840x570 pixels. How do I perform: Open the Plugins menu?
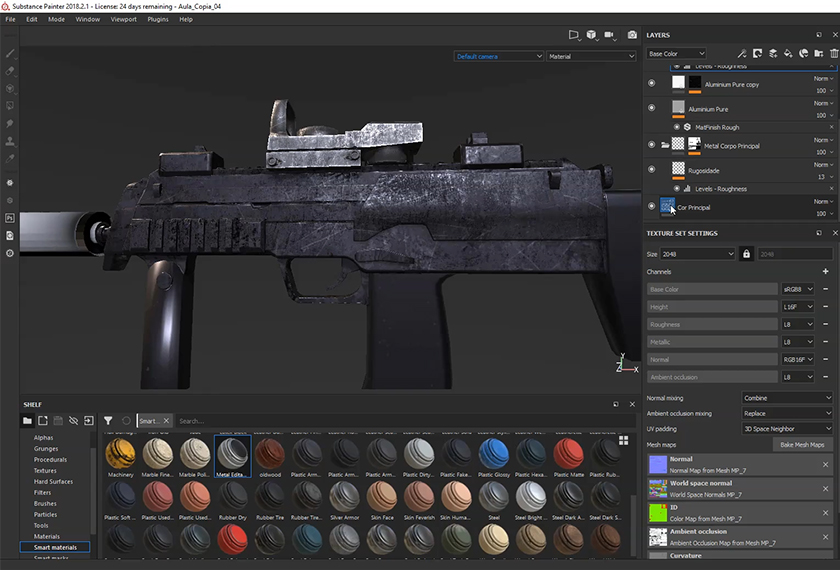pyautogui.click(x=158, y=19)
